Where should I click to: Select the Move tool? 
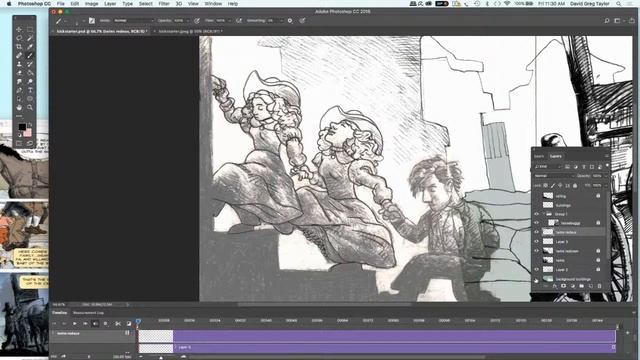pyautogui.click(x=19, y=29)
